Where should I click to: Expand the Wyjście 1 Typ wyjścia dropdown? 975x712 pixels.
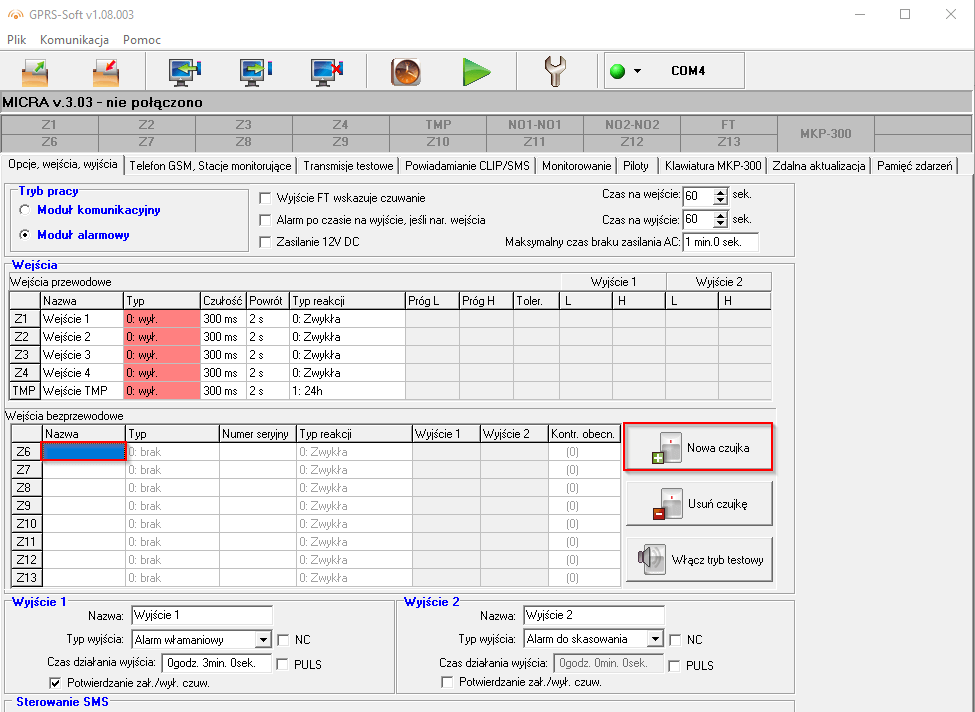point(263,639)
